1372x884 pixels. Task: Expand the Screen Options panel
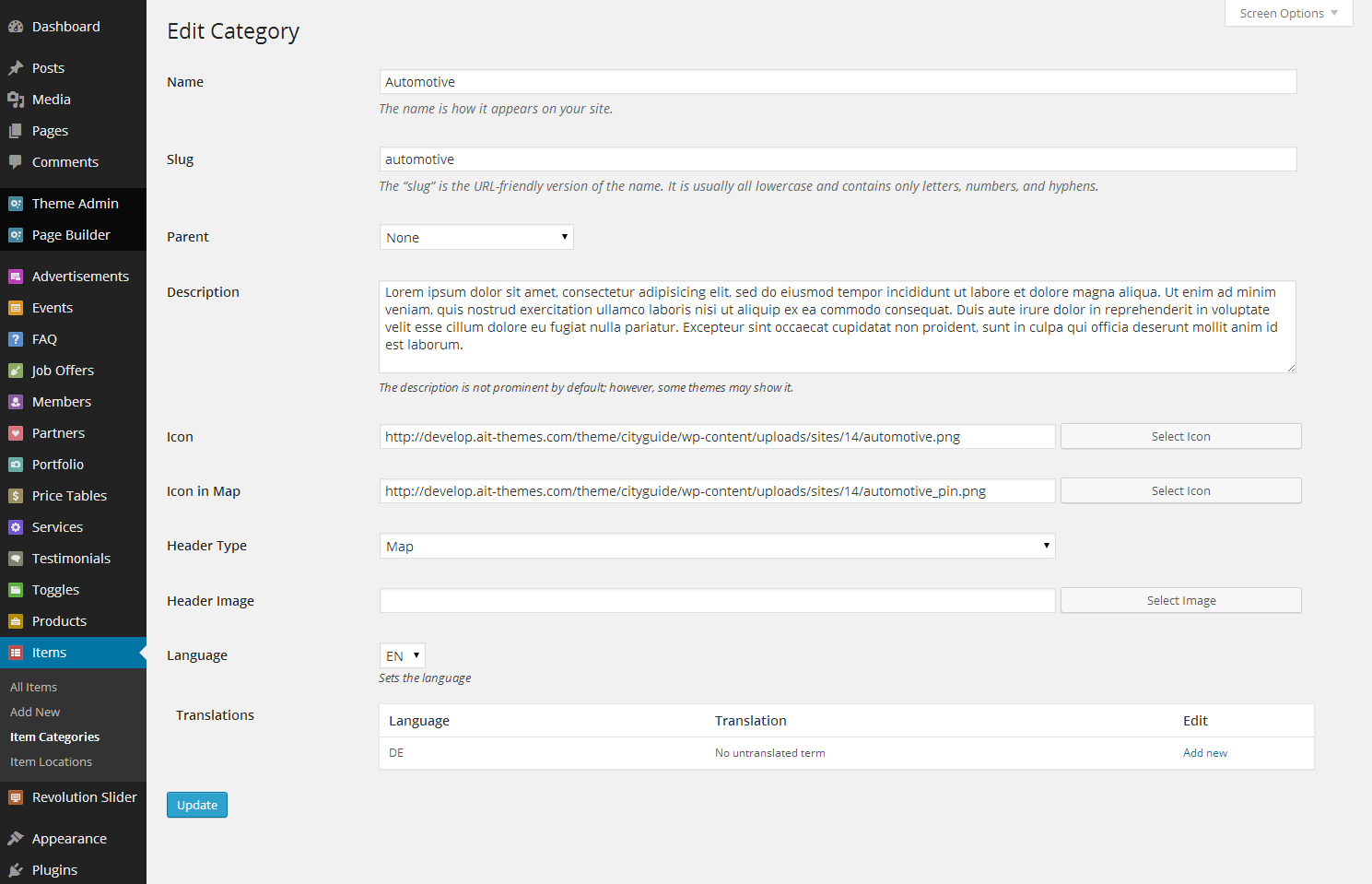(1288, 13)
